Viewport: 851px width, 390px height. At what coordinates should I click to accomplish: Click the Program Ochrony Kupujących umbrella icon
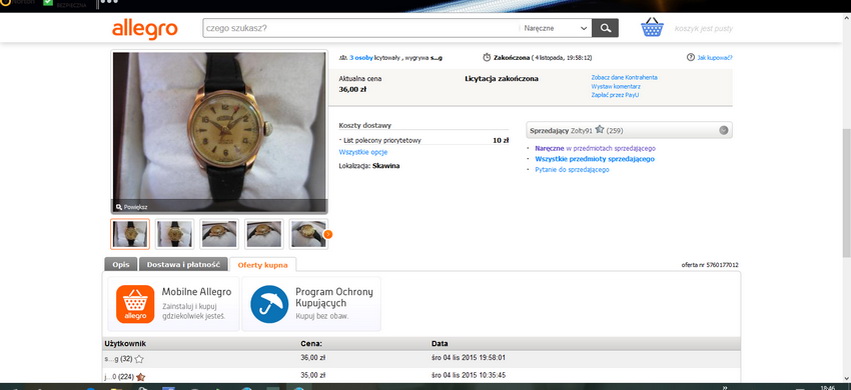pos(269,304)
